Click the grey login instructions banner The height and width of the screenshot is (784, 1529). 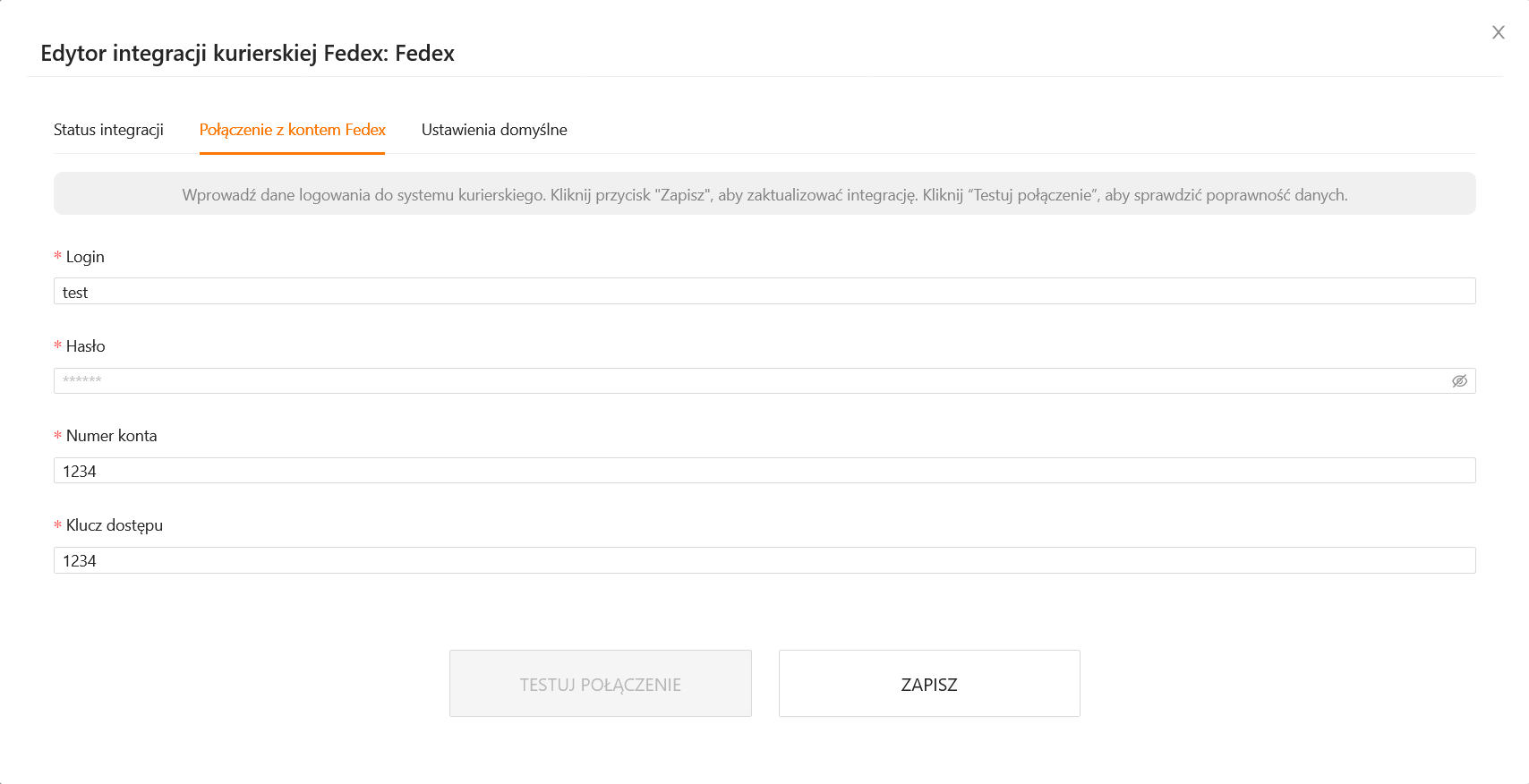(764, 194)
